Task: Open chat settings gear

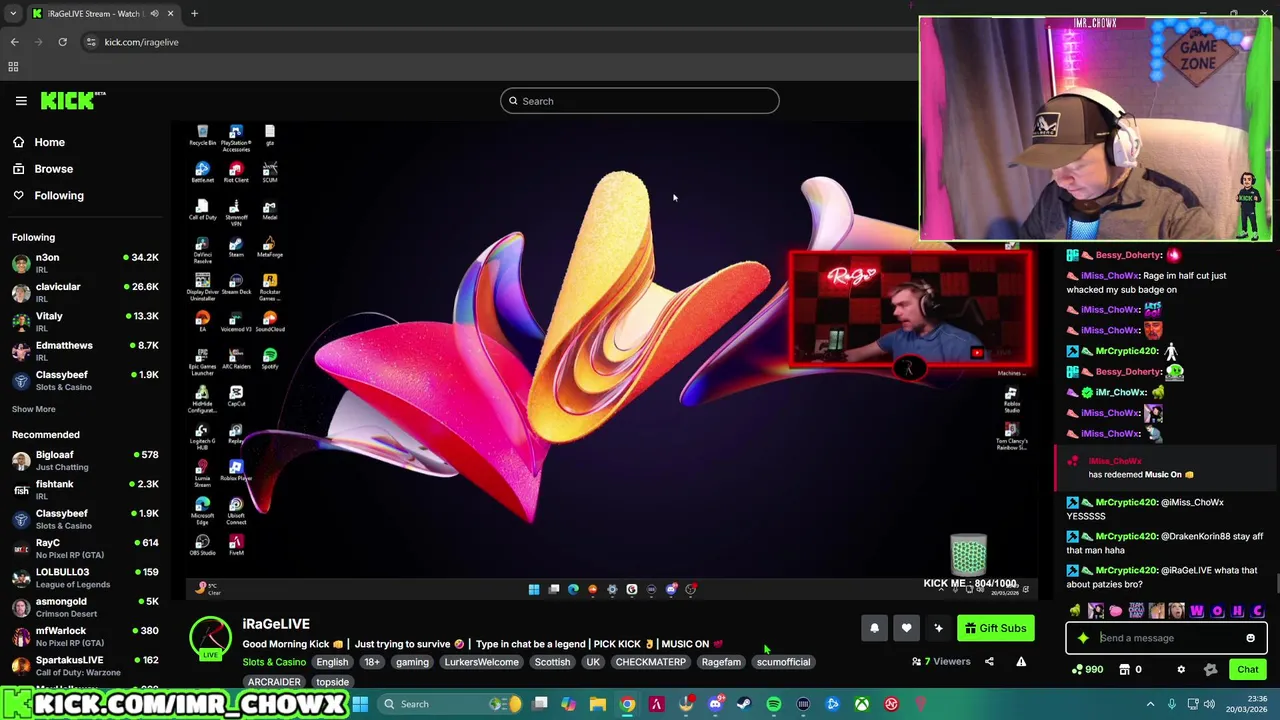Action: tap(1181, 670)
